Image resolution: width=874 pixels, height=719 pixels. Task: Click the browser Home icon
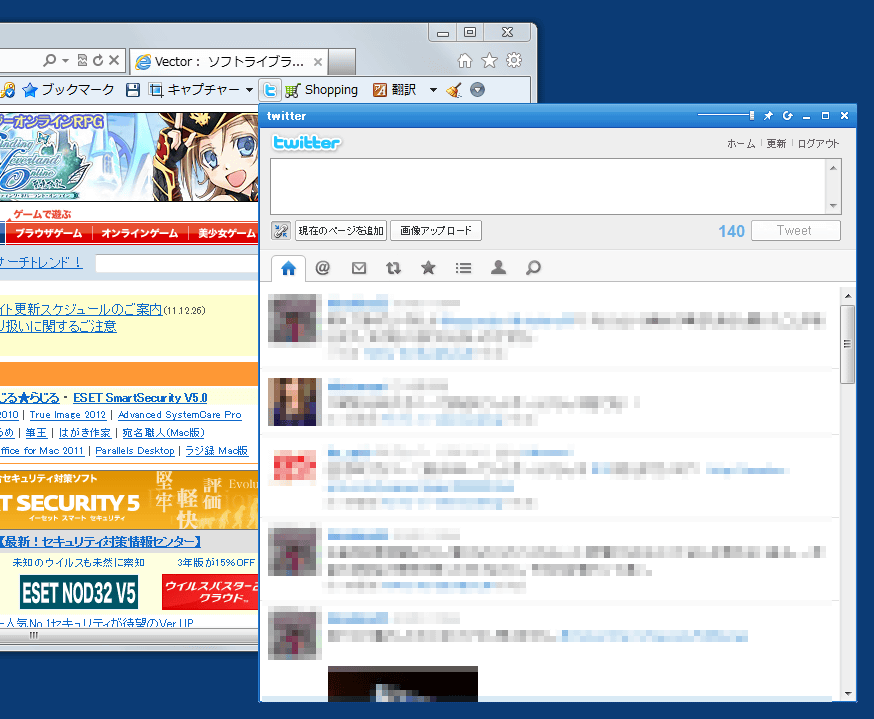coord(465,60)
